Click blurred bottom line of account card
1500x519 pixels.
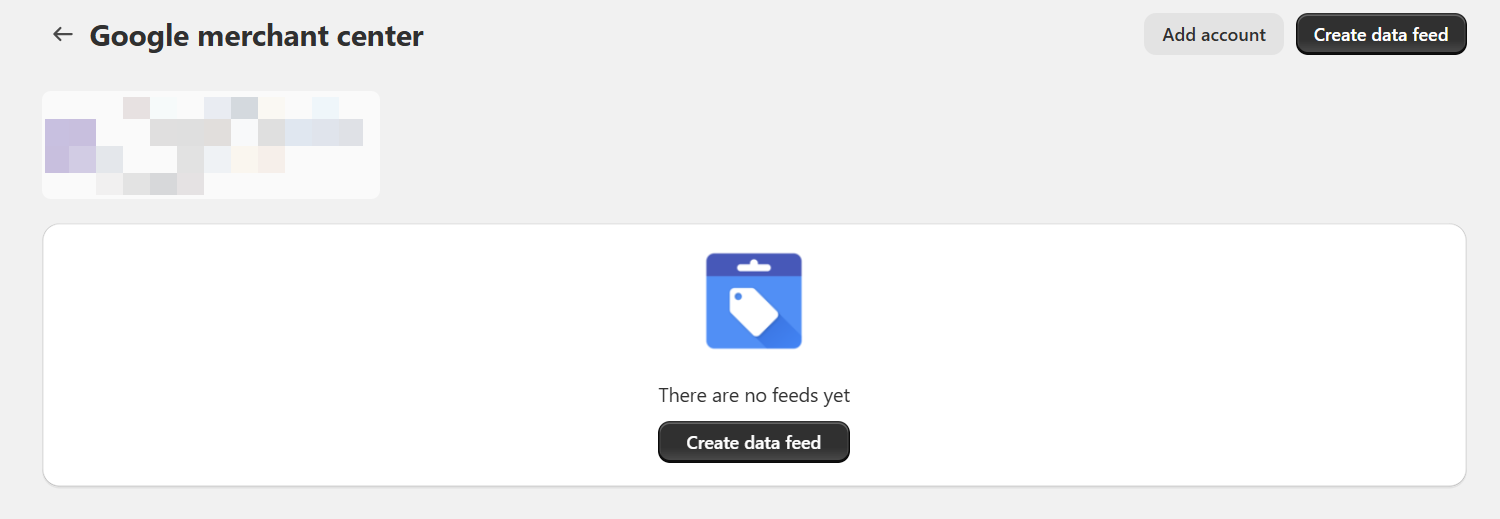[150, 184]
